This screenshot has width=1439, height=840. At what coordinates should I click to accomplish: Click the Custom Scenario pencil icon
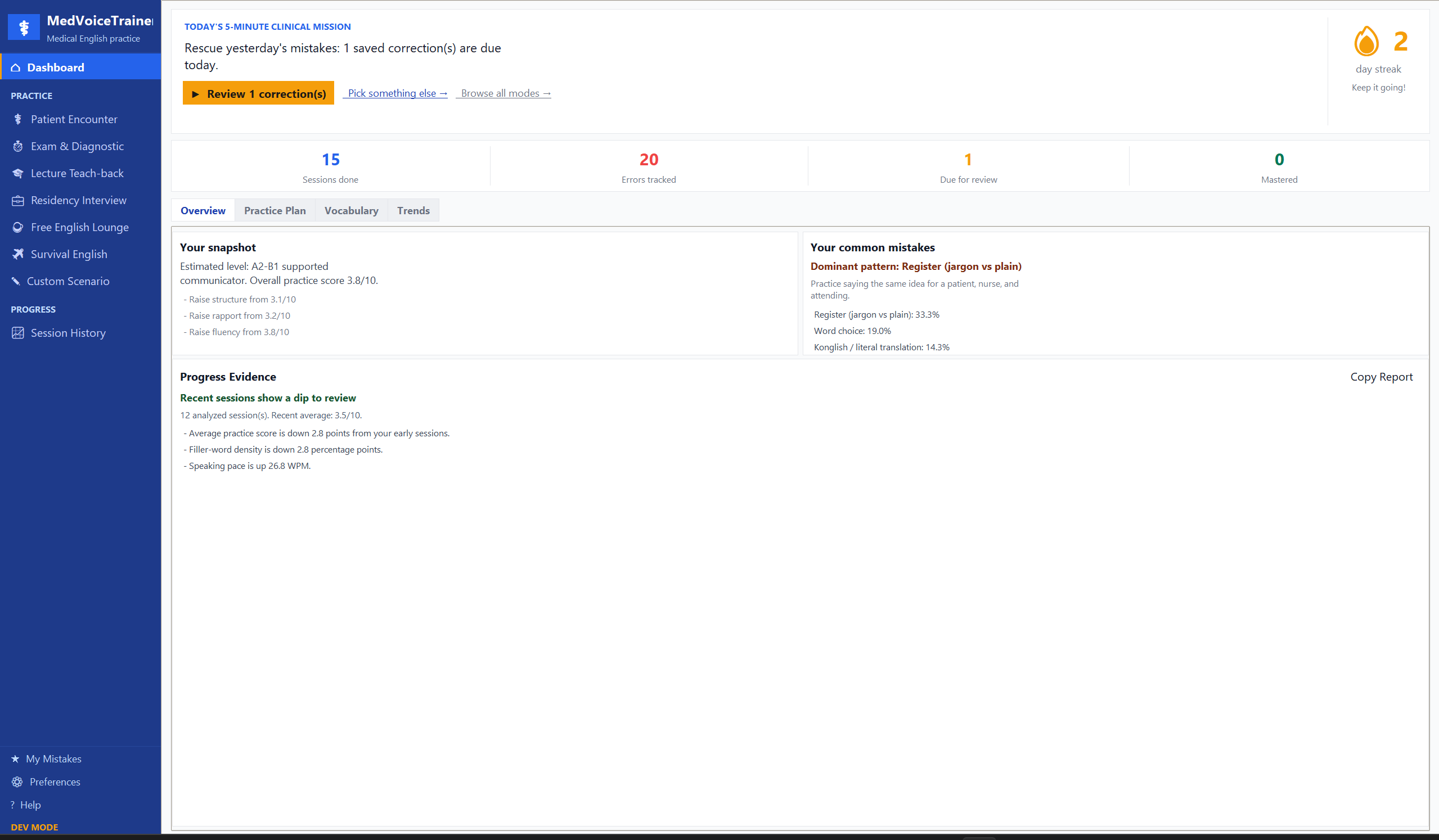pyautogui.click(x=15, y=281)
